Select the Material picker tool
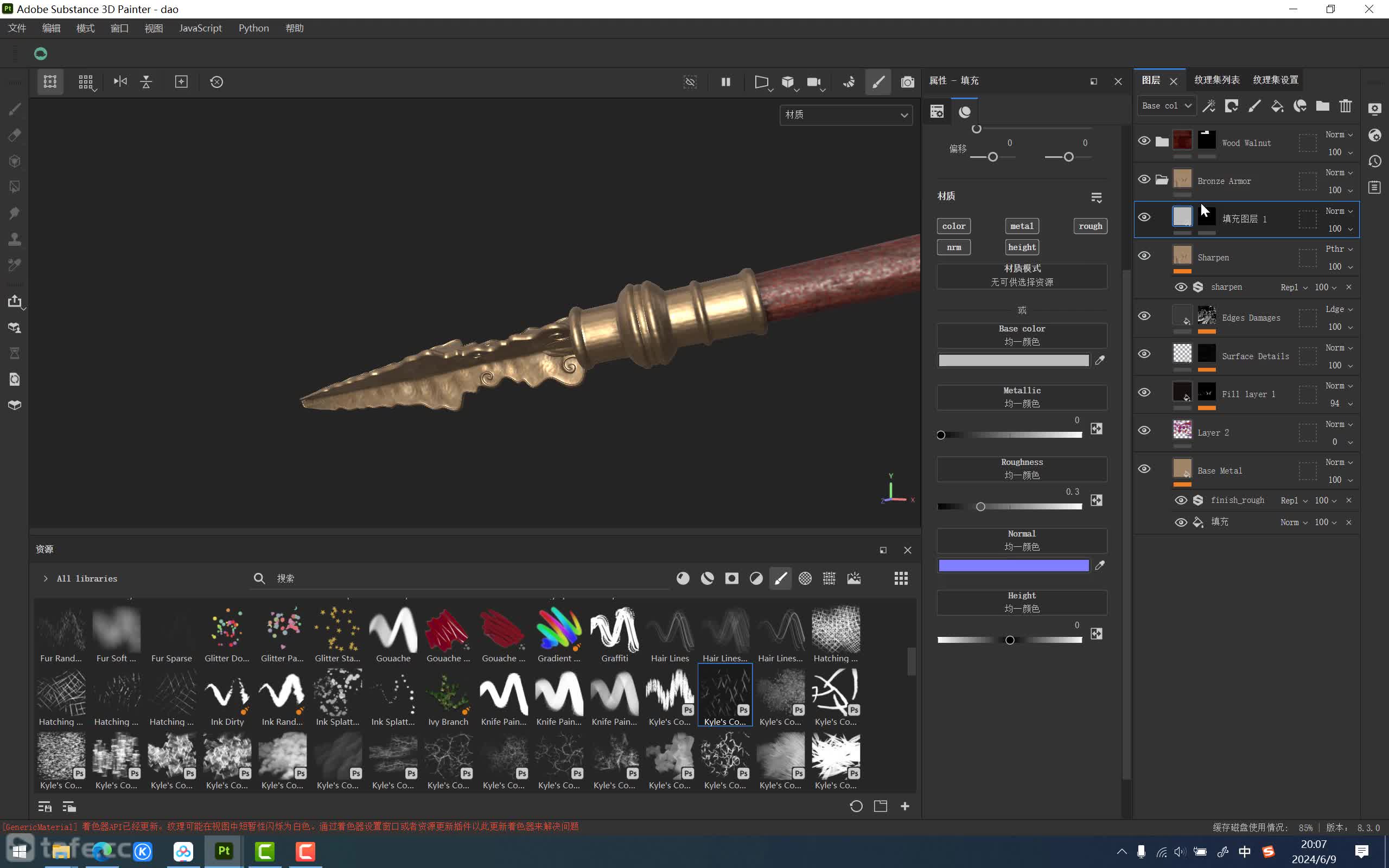 coord(15,265)
